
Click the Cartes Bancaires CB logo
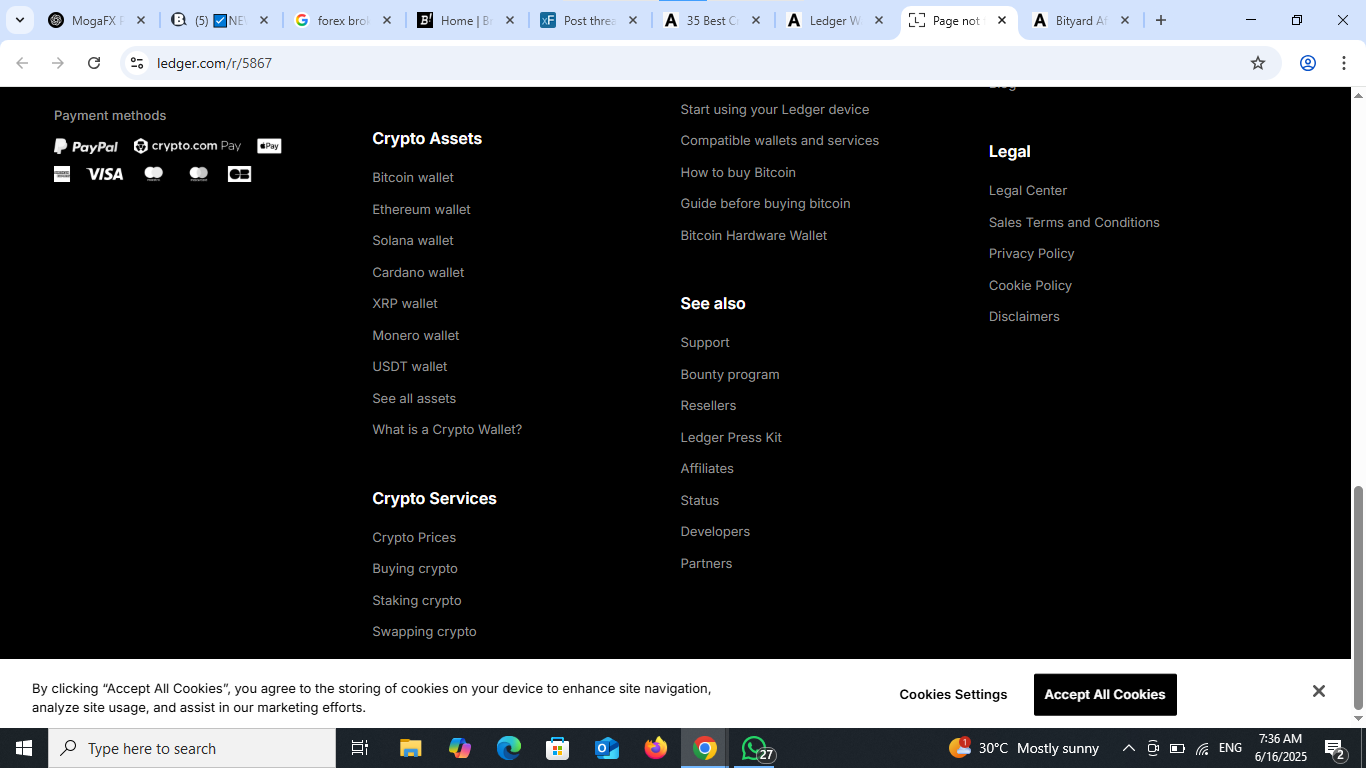pos(239,174)
